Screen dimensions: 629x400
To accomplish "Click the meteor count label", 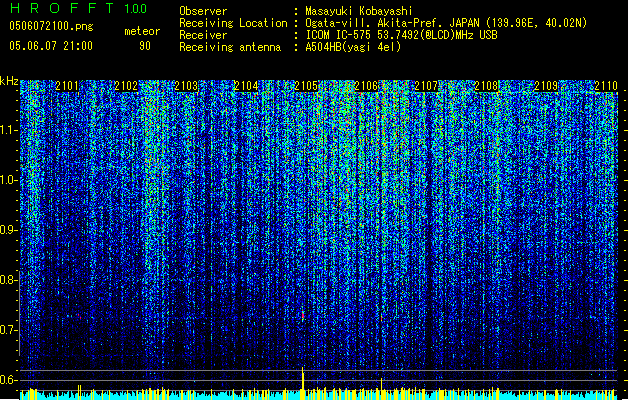I will (142, 31).
